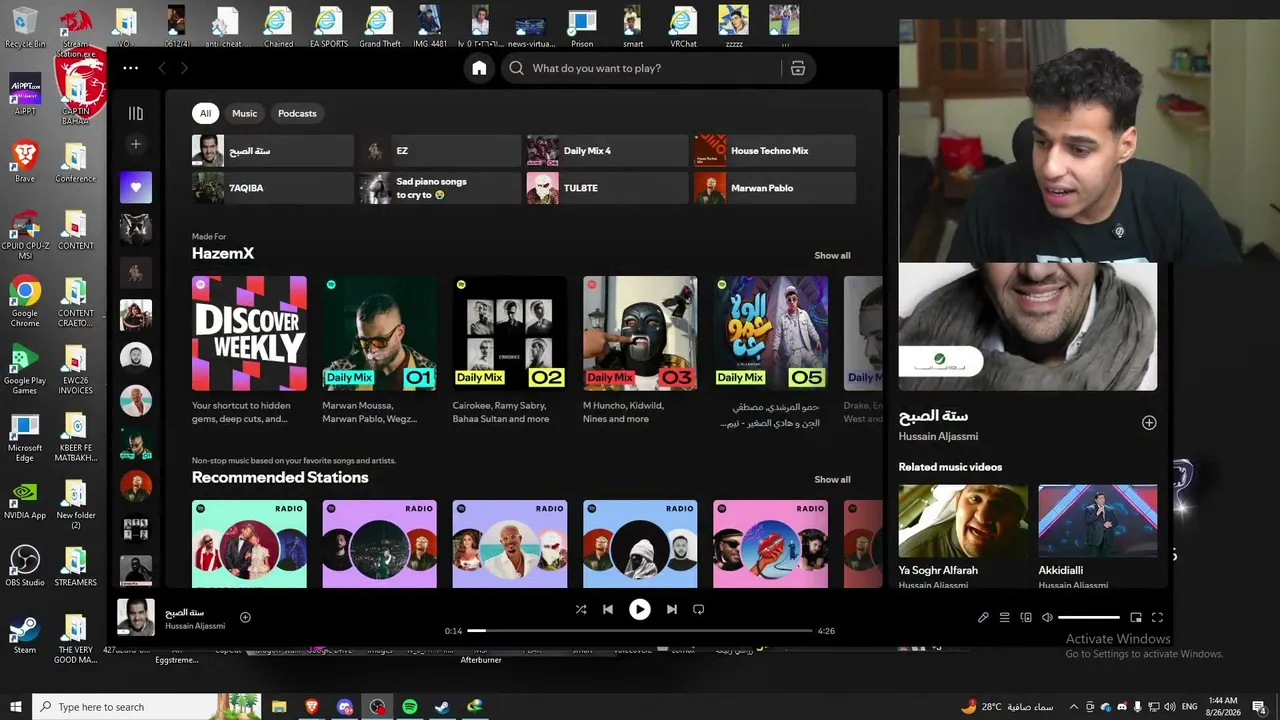Image resolution: width=1280 pixels, height=720 pixels.
Task: Skip to the previous track
Action: 608,609
